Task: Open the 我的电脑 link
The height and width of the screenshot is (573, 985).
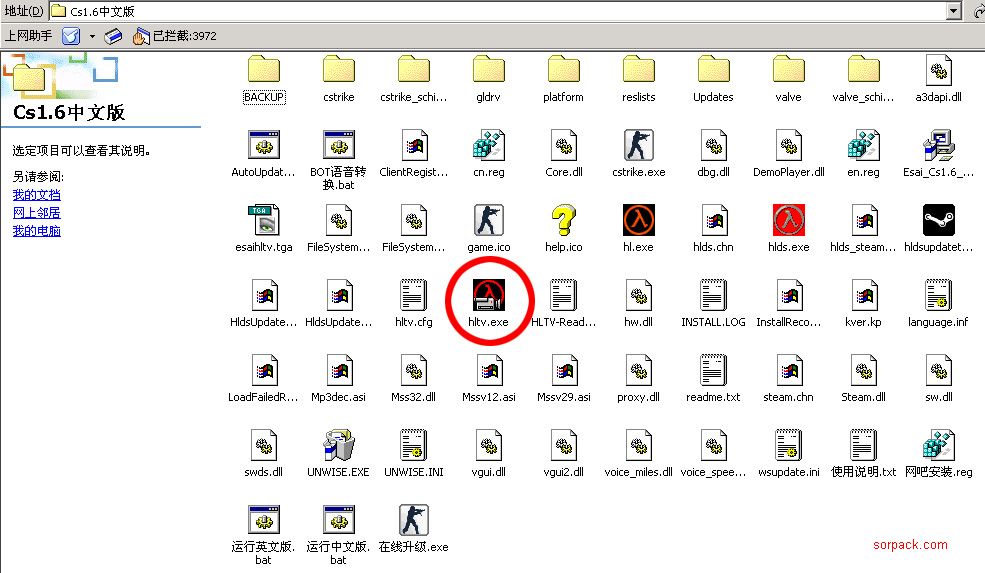Action: (36, 231)
